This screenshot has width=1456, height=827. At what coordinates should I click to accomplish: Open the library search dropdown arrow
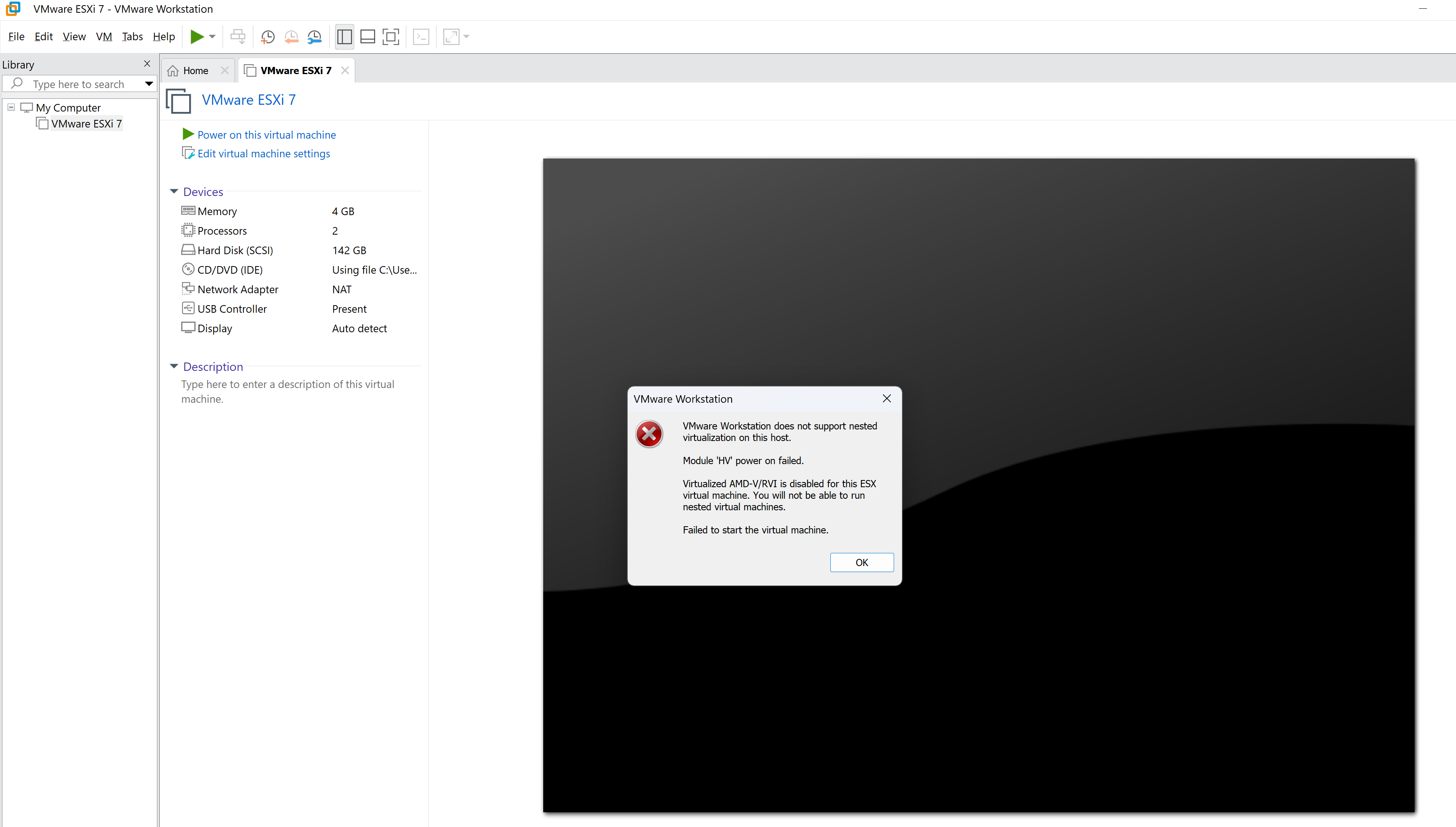tap(149, 84)
